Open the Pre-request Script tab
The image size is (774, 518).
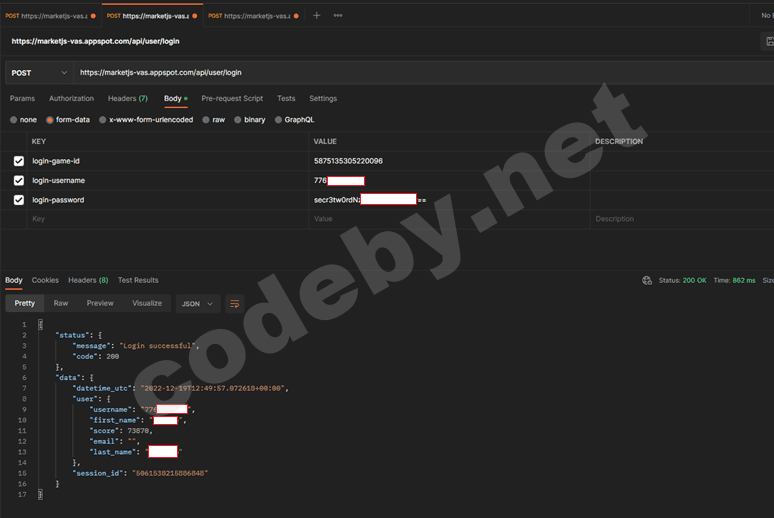pos(232,99)
